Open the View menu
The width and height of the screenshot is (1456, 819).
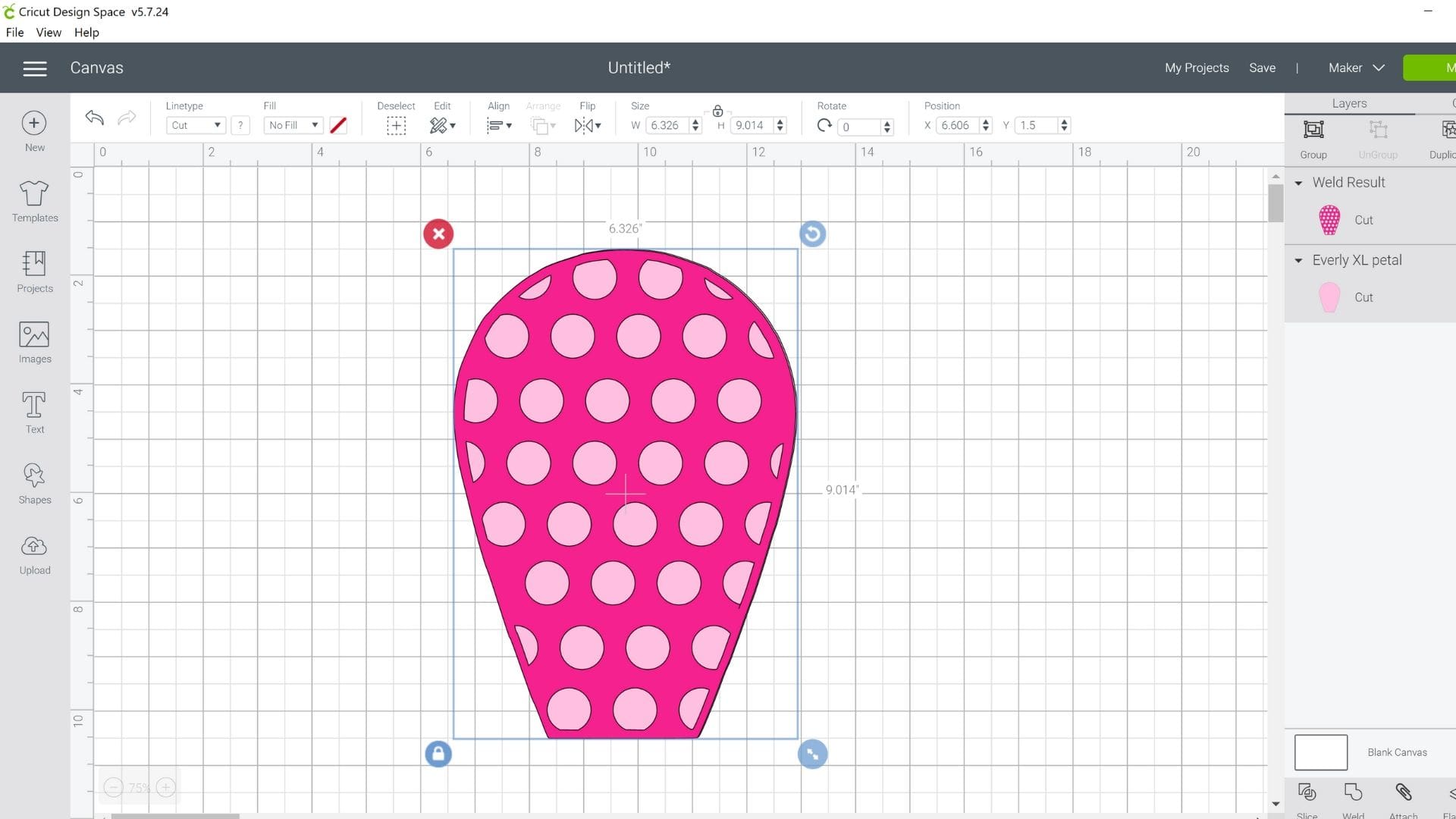48,32
